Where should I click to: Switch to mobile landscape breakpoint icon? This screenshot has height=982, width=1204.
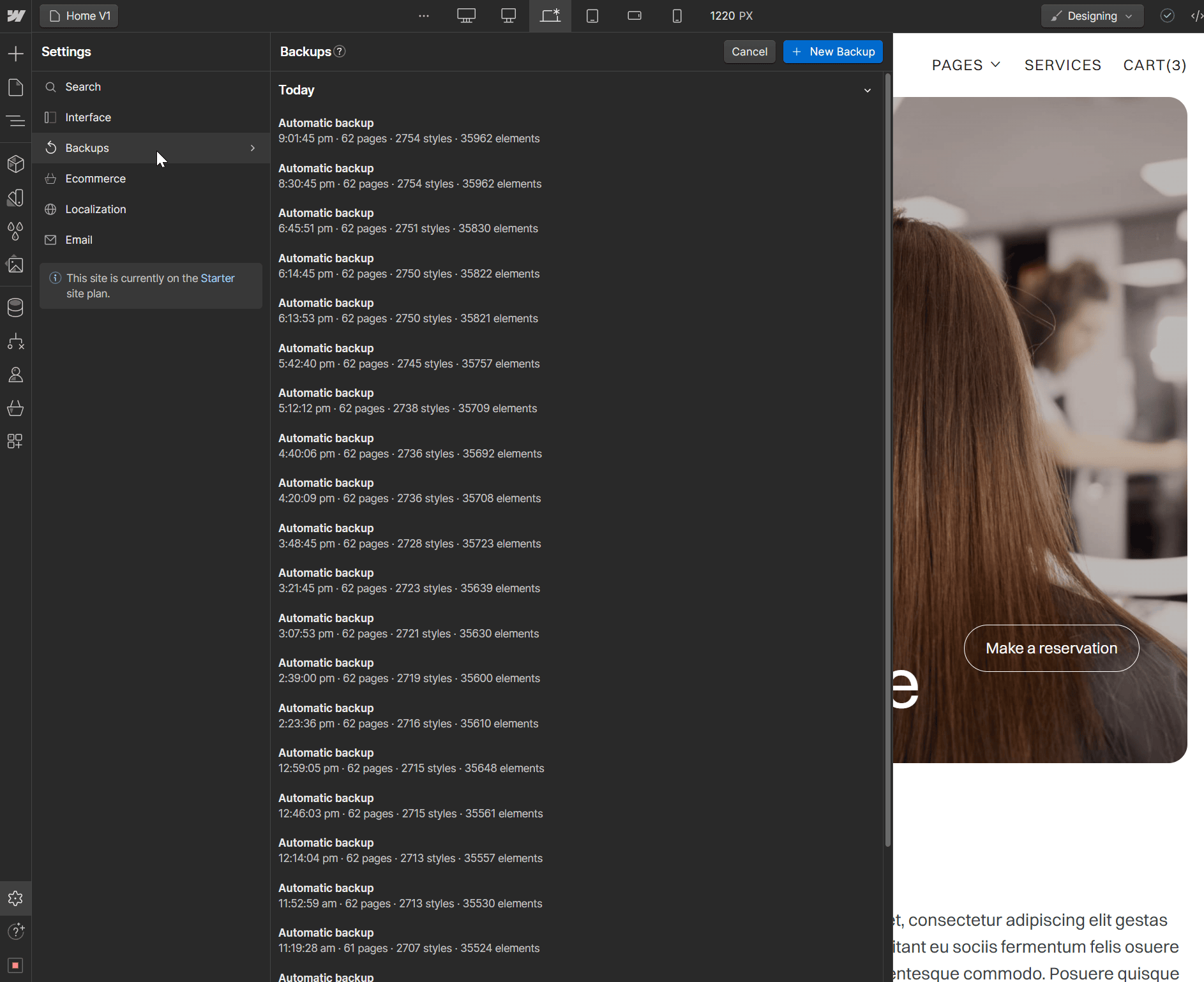635,16
